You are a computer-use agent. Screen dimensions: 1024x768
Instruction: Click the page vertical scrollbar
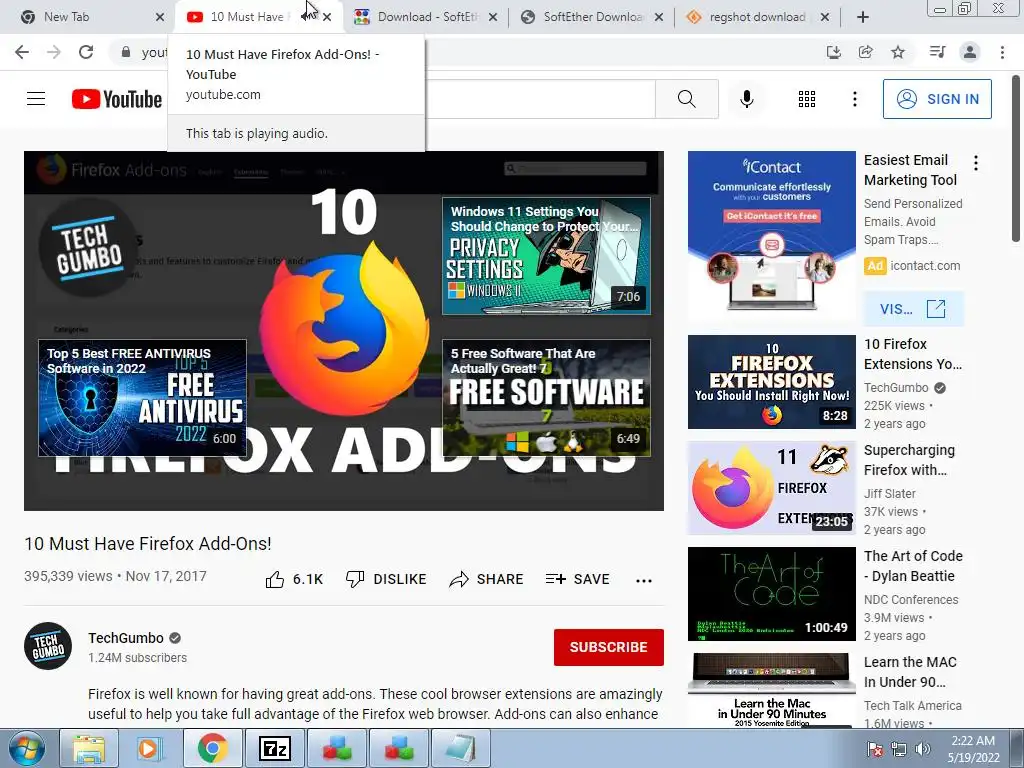[x=1016, y=157]
